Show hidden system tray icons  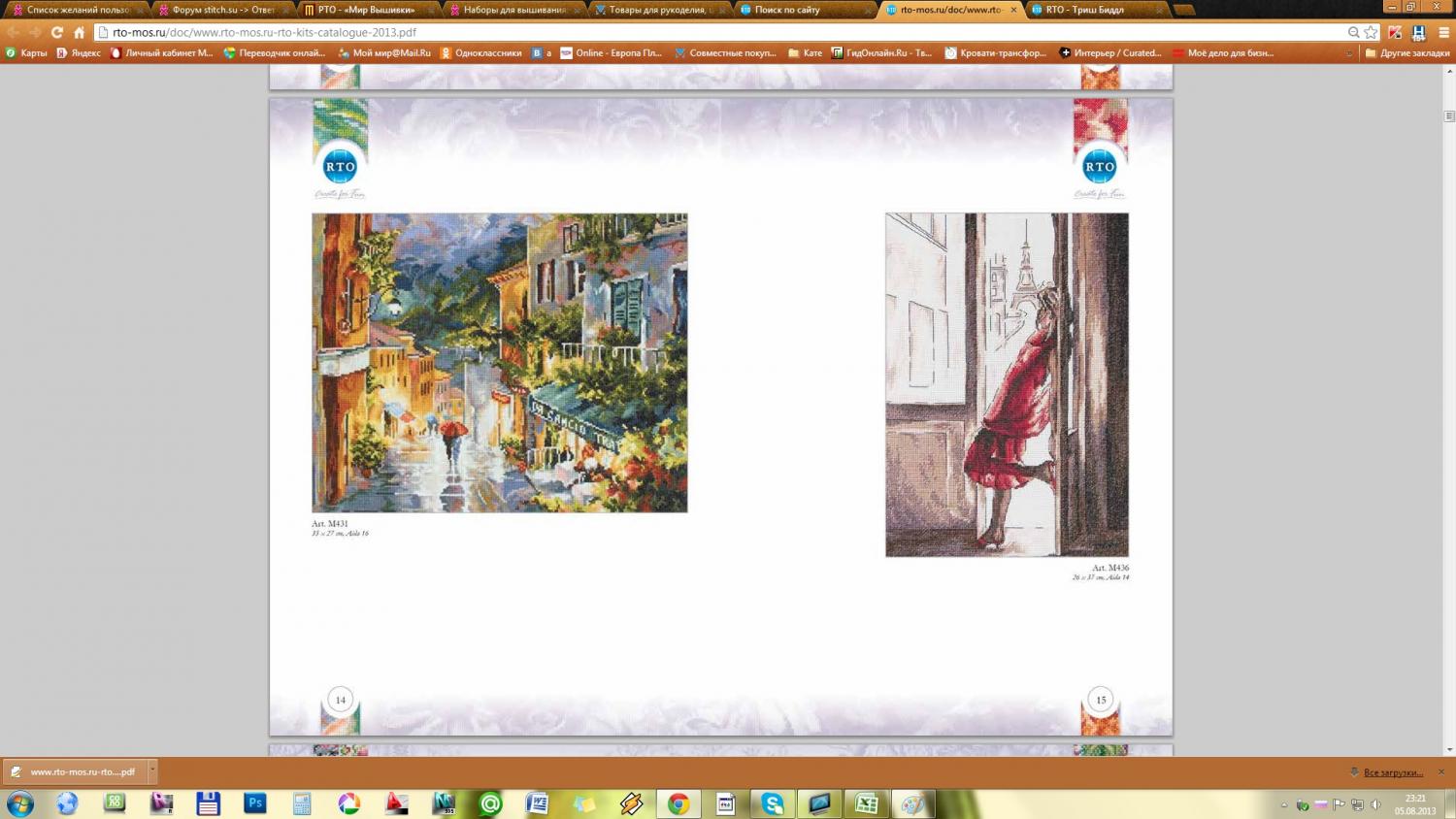click(x=1284, y=804)
